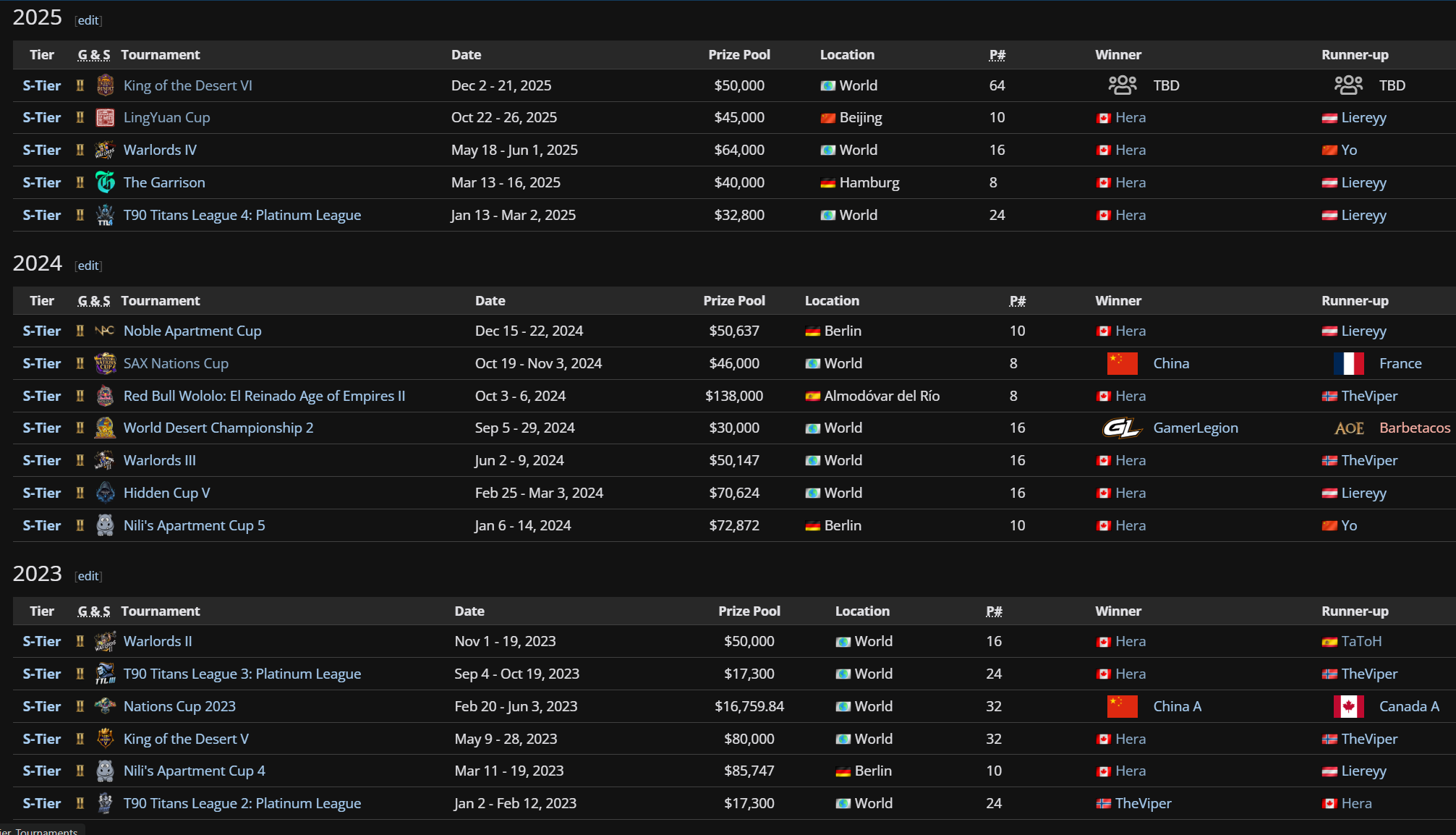
Task: Click the G&S column header in the 2025 table
Action: click(94, 55)
